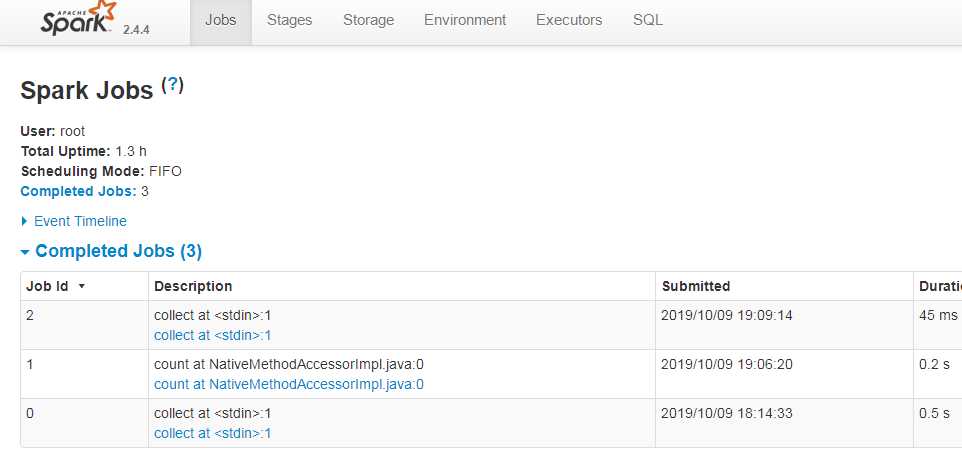Open the Storage tab
The image size is (962, 450).
[x=368, y=20]
